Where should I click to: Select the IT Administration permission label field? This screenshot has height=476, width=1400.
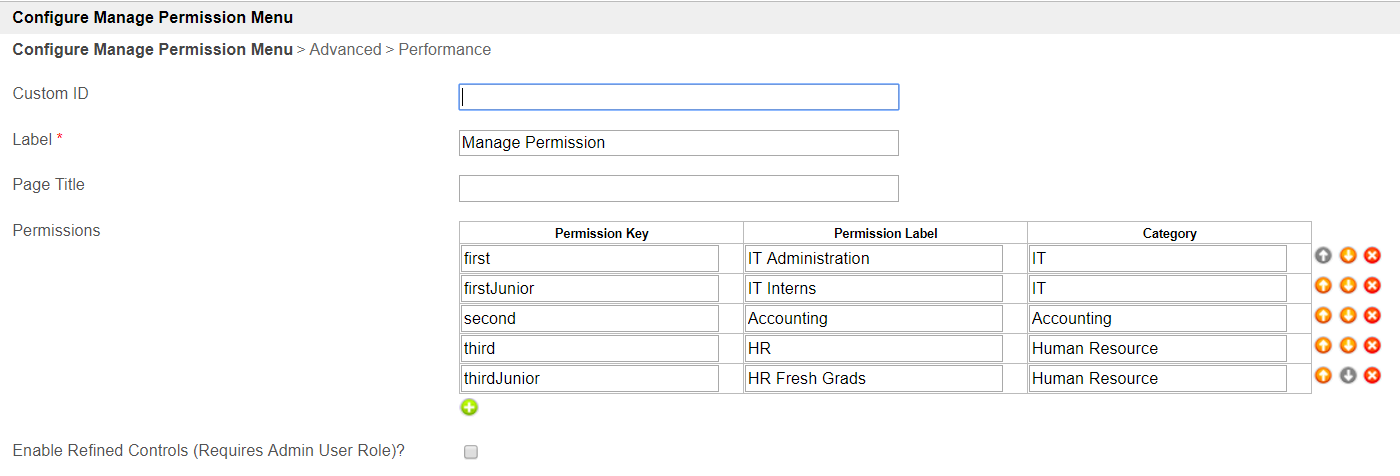tap(873, 258)
